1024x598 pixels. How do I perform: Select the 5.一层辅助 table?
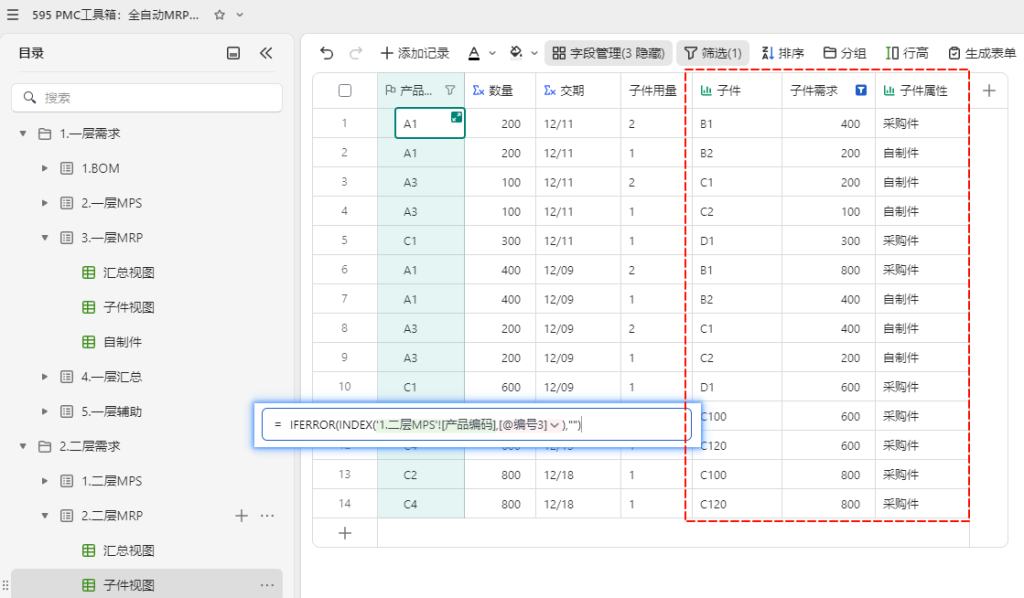click(112, 411)
